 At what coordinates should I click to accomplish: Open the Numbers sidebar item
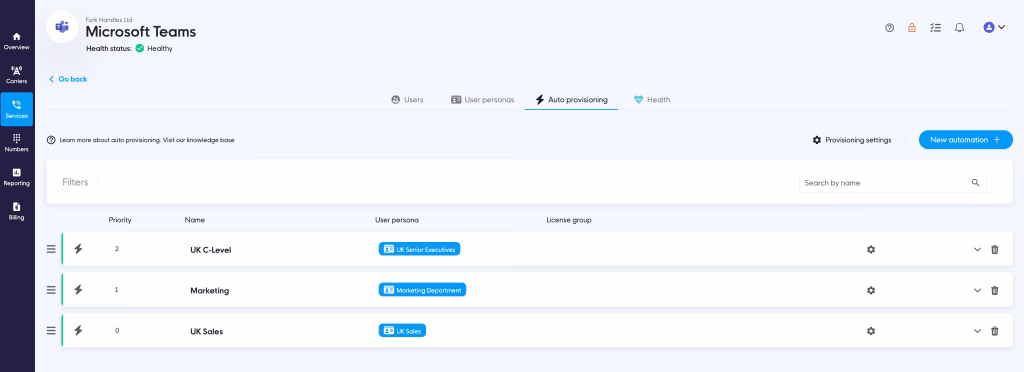(x=16, y=143)
